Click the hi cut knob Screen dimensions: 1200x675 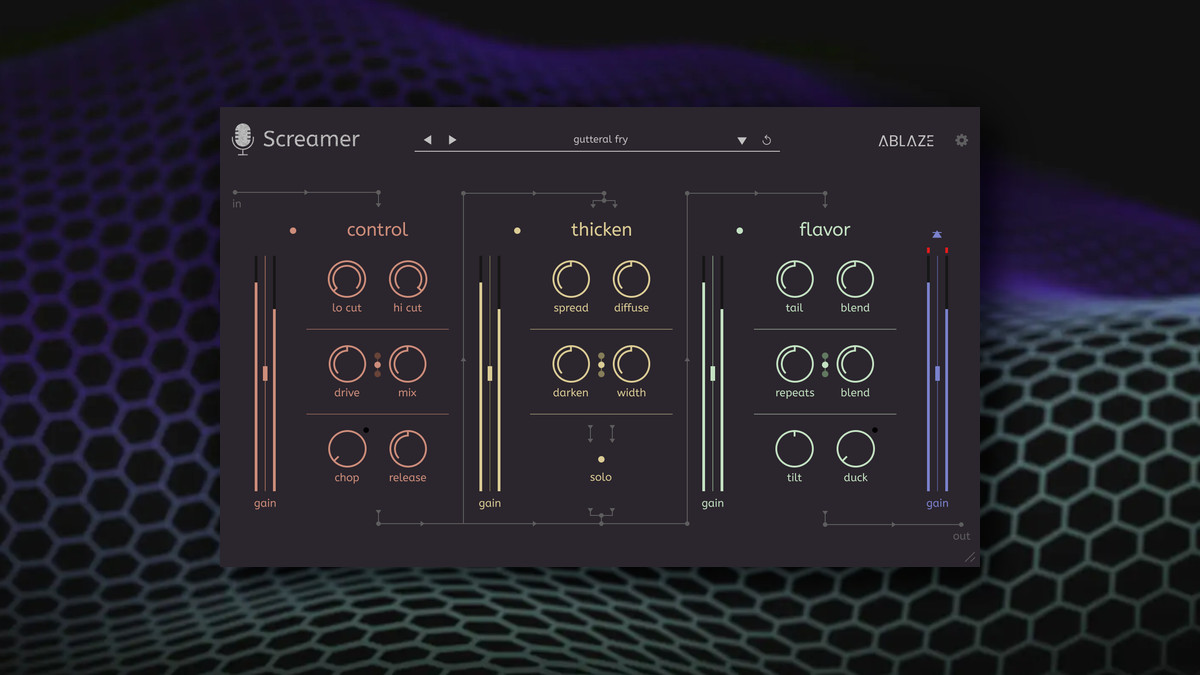click(407, 279)
